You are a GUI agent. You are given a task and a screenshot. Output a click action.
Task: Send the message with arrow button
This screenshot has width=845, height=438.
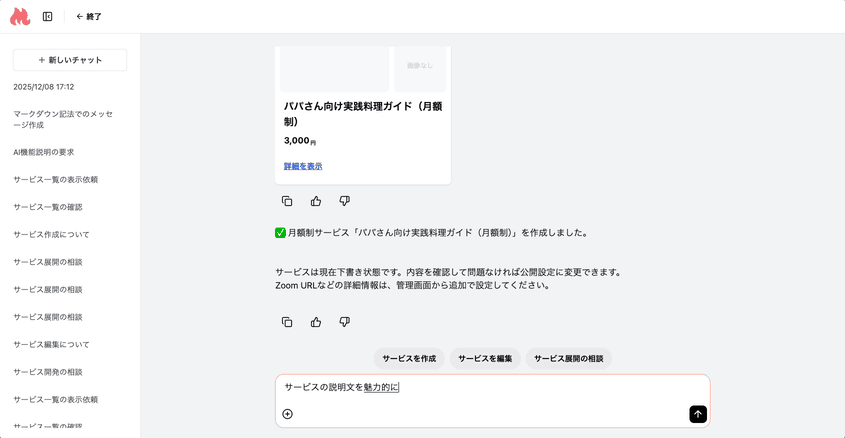[698, 414]
